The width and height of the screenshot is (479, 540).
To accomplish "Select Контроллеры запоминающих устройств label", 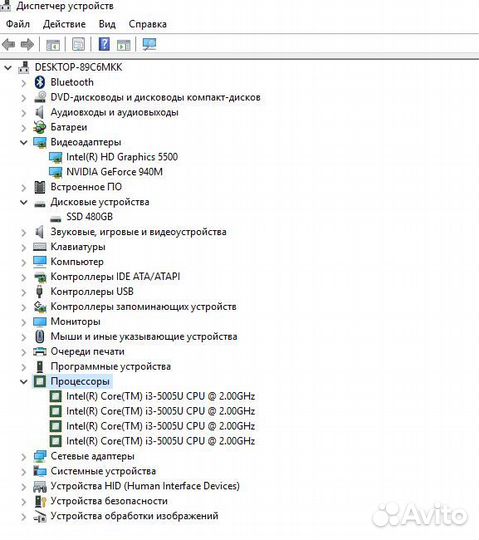I will click(143, 307).
